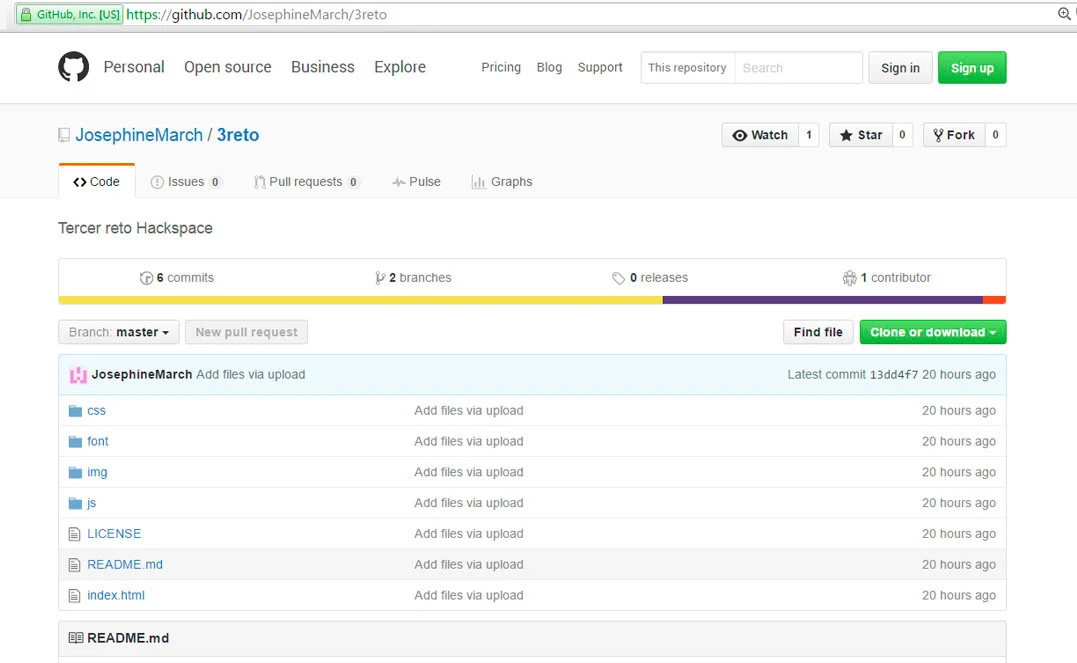Click the book icon in README.md header
Viewport: 1077px width, 663px height.
[76, 638]
